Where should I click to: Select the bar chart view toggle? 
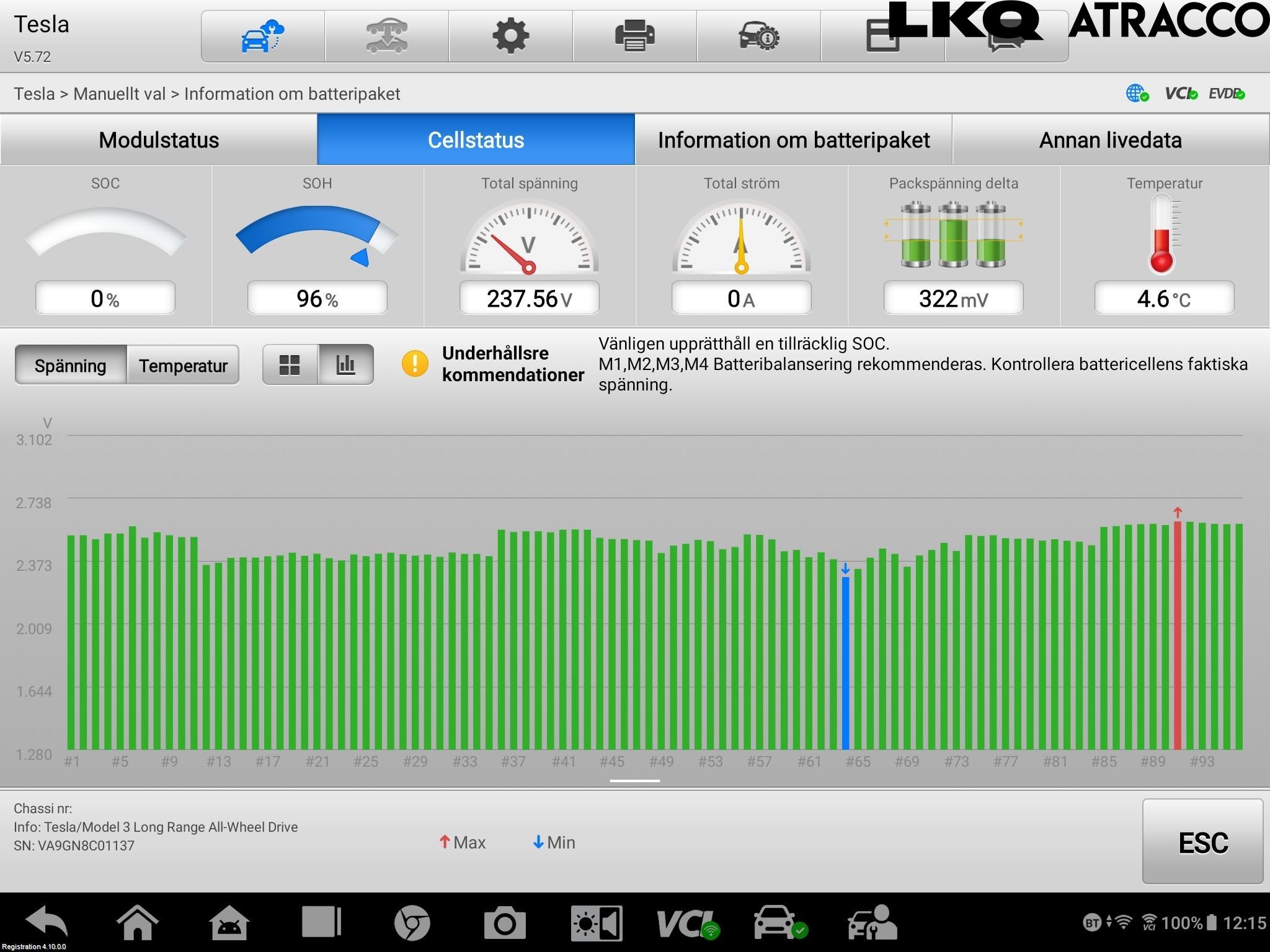click(x=345, y=365)
